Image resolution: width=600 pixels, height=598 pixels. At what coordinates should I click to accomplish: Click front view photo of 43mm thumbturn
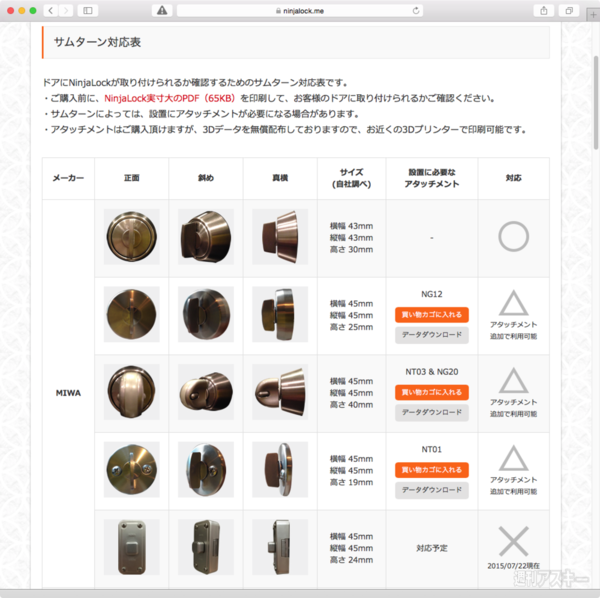(131, 236)
